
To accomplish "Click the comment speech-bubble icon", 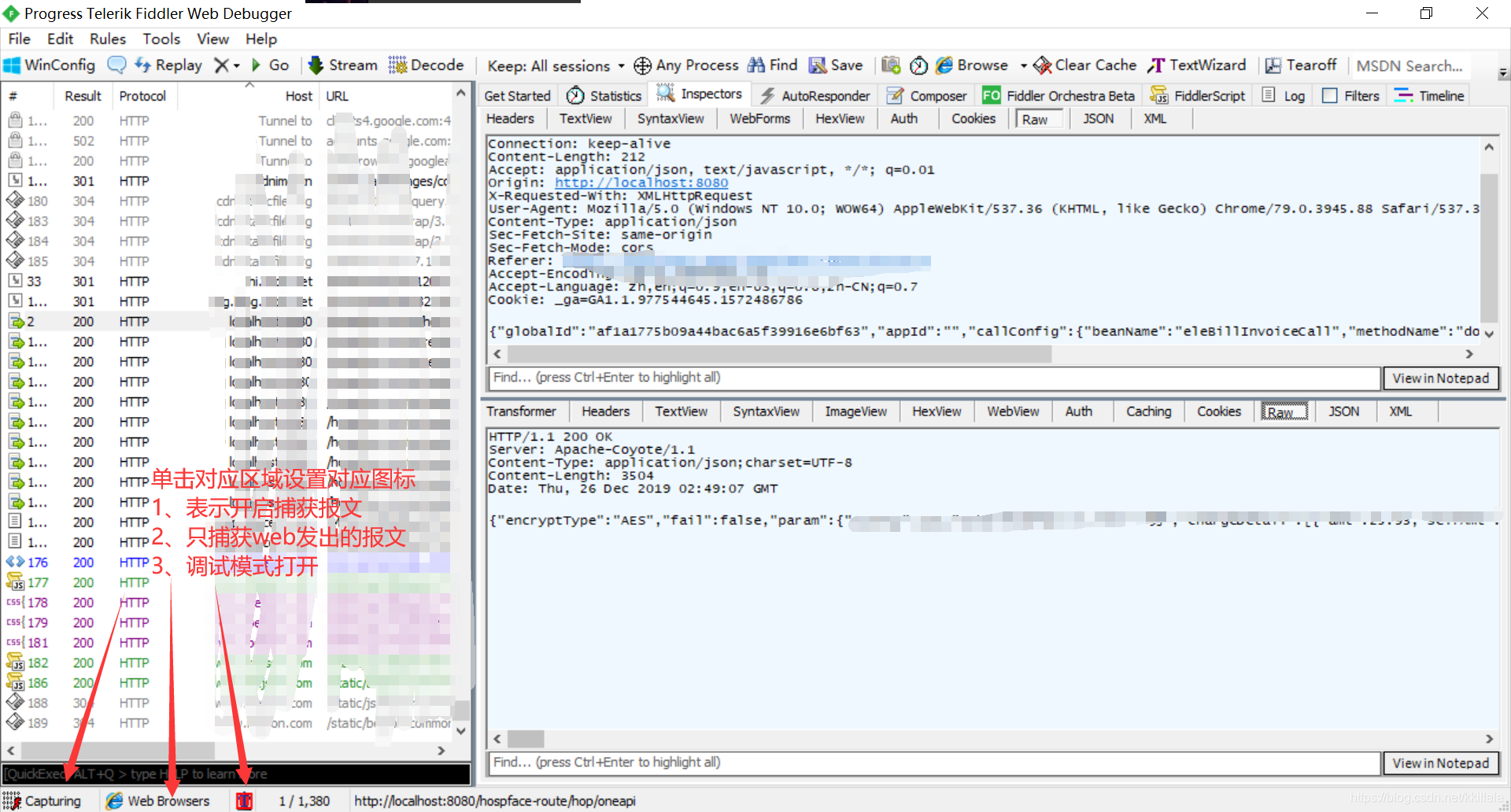I will pyautogui.click(x=116, y=65).
